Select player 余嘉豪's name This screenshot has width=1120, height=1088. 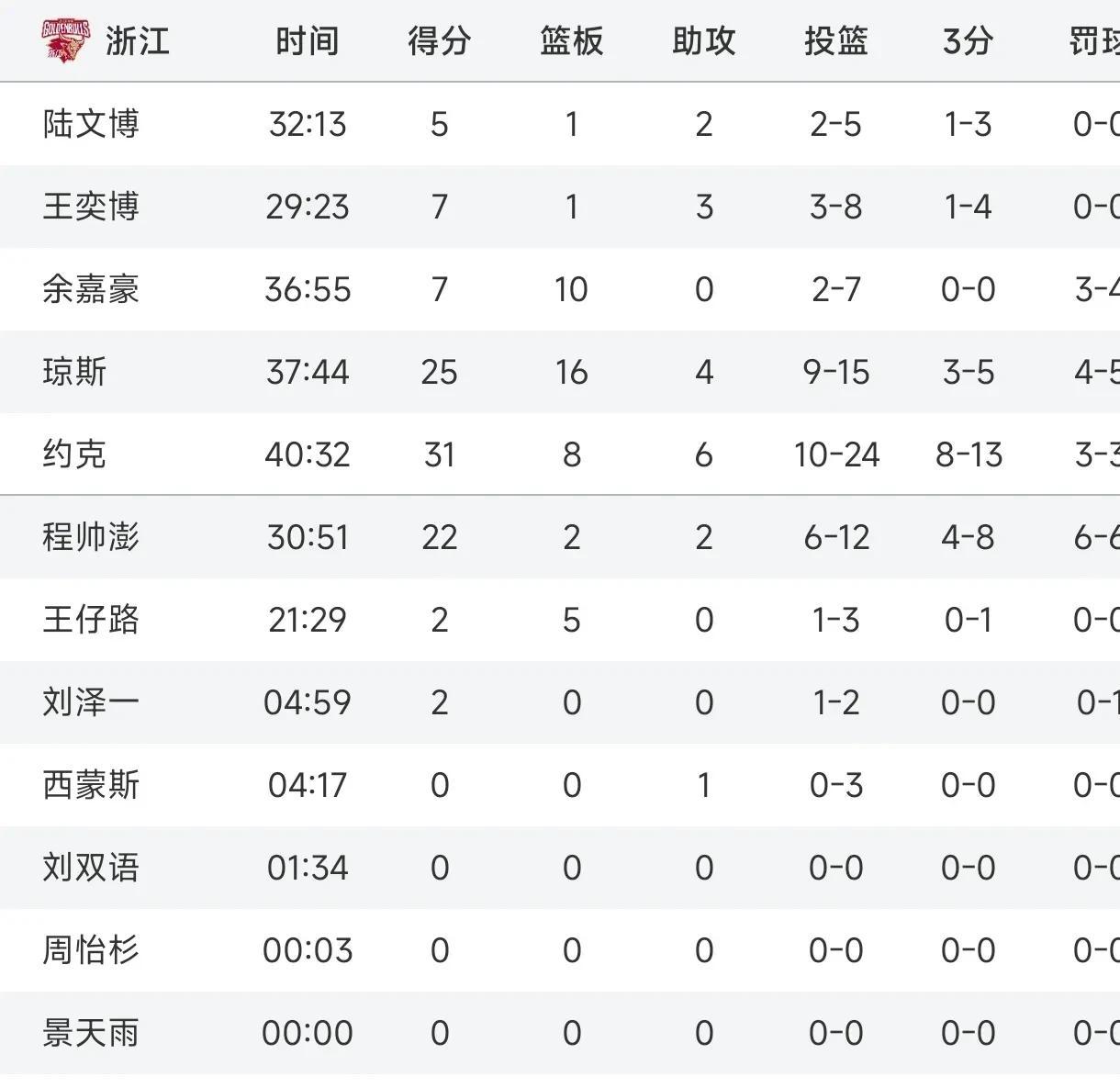(91, 289)
